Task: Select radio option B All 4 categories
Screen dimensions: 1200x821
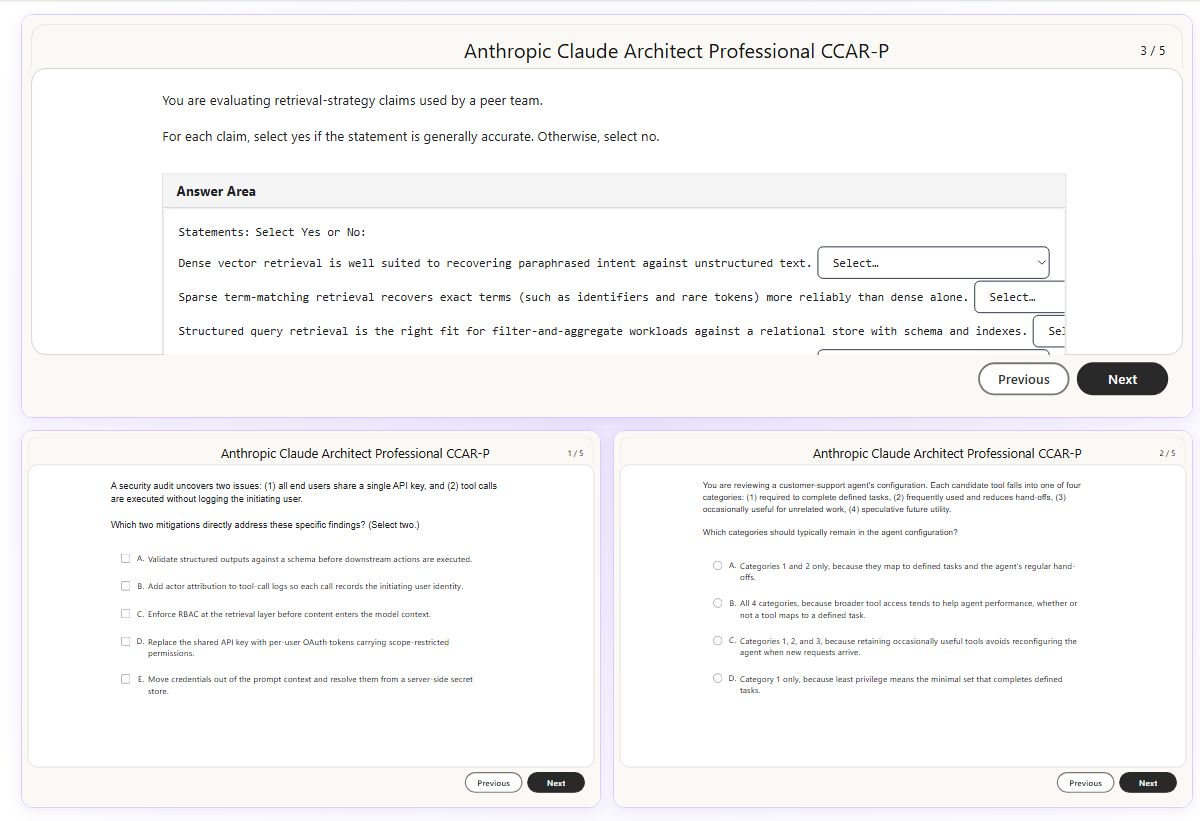Action: [718, 603]
